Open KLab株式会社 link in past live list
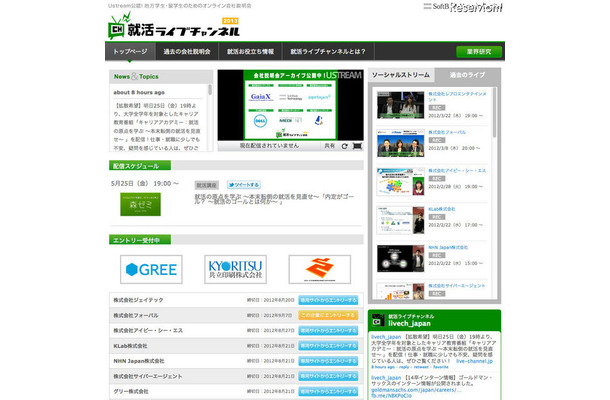This screenshot has width=610, height=400. (x=442, y=209)
